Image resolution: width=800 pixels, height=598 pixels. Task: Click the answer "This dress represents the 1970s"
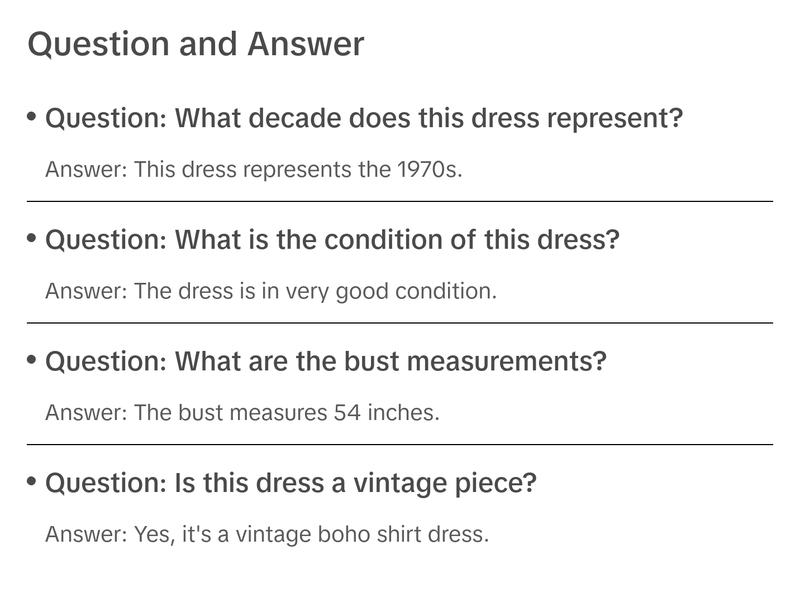(254, 169)
